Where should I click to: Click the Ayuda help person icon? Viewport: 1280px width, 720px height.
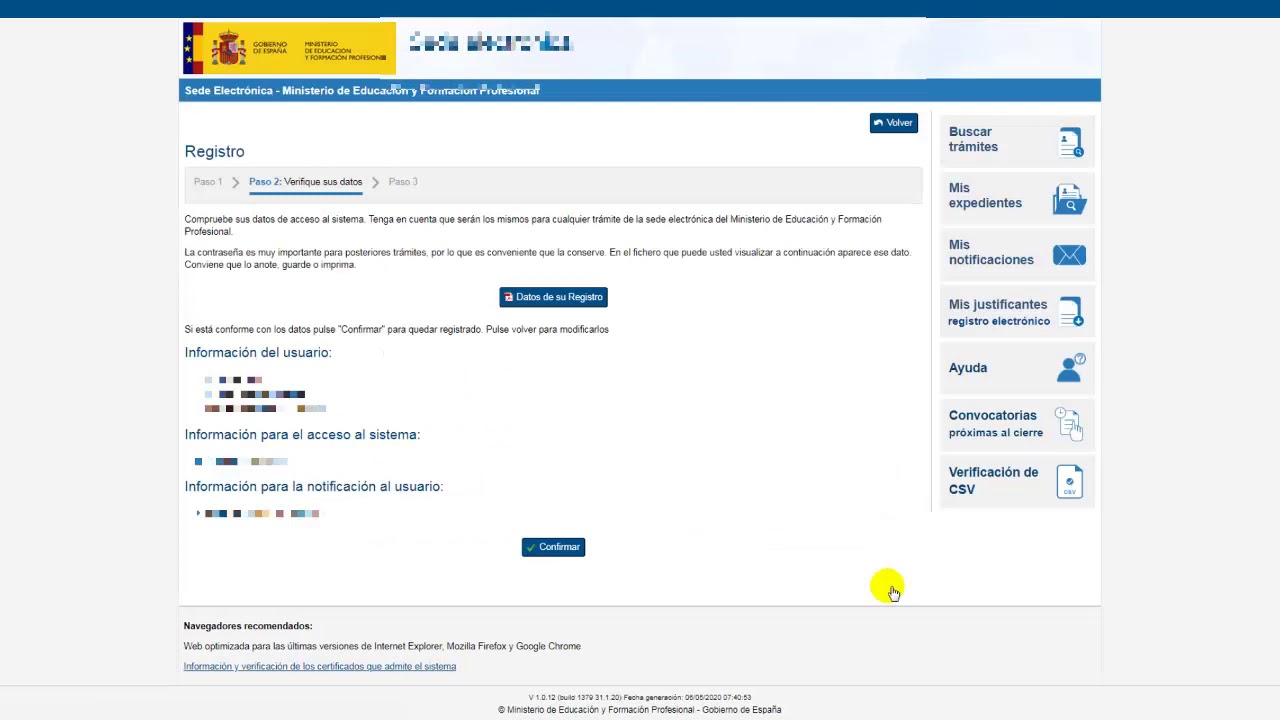tap(1070, 367)
